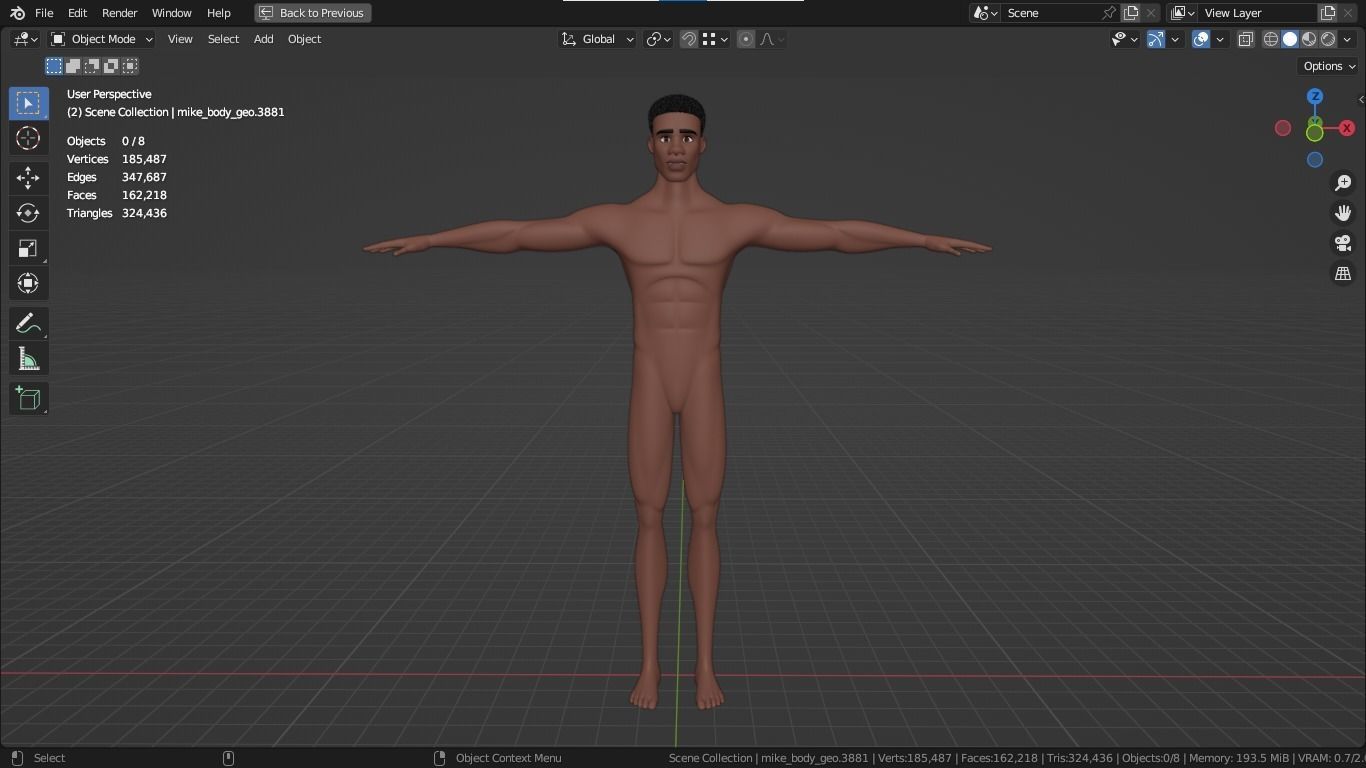Open the viewport Add menu
The image size is (1366, 768).
[263, 39]
